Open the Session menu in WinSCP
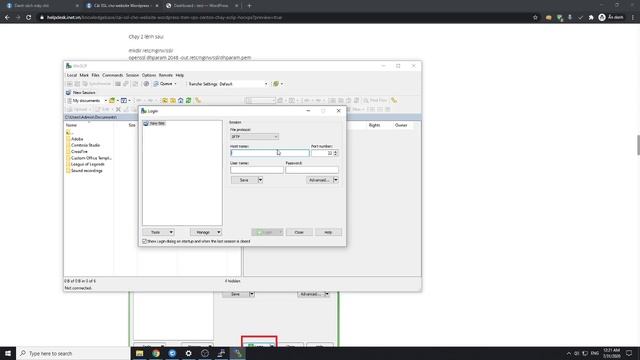Screen dimensions: 640x360 (132, 75)
